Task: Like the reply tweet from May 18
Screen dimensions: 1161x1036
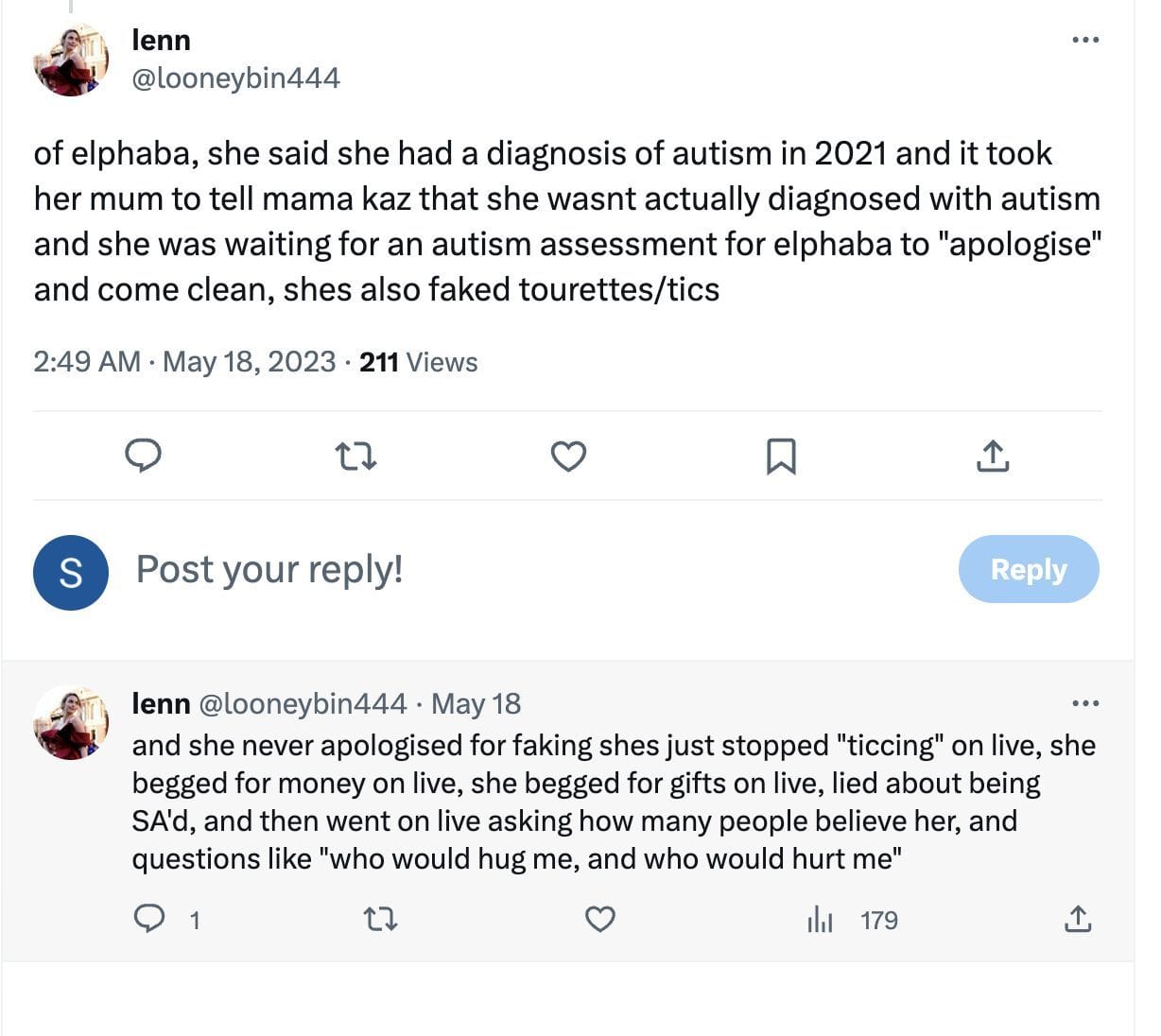Action: (x=599, y=918)
